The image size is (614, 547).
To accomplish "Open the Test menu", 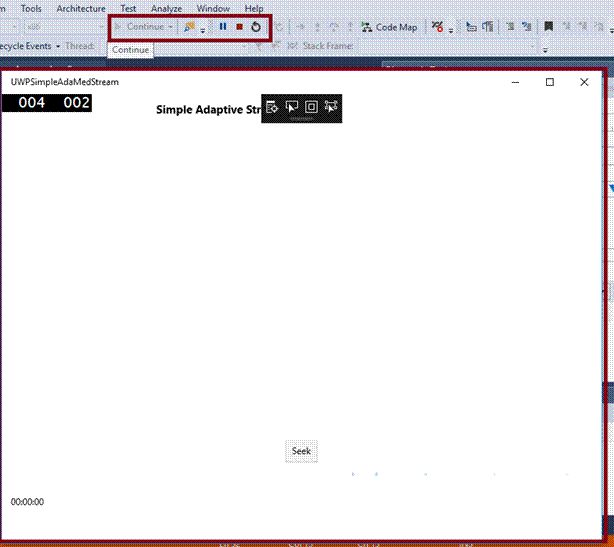I will pos(128,8).
